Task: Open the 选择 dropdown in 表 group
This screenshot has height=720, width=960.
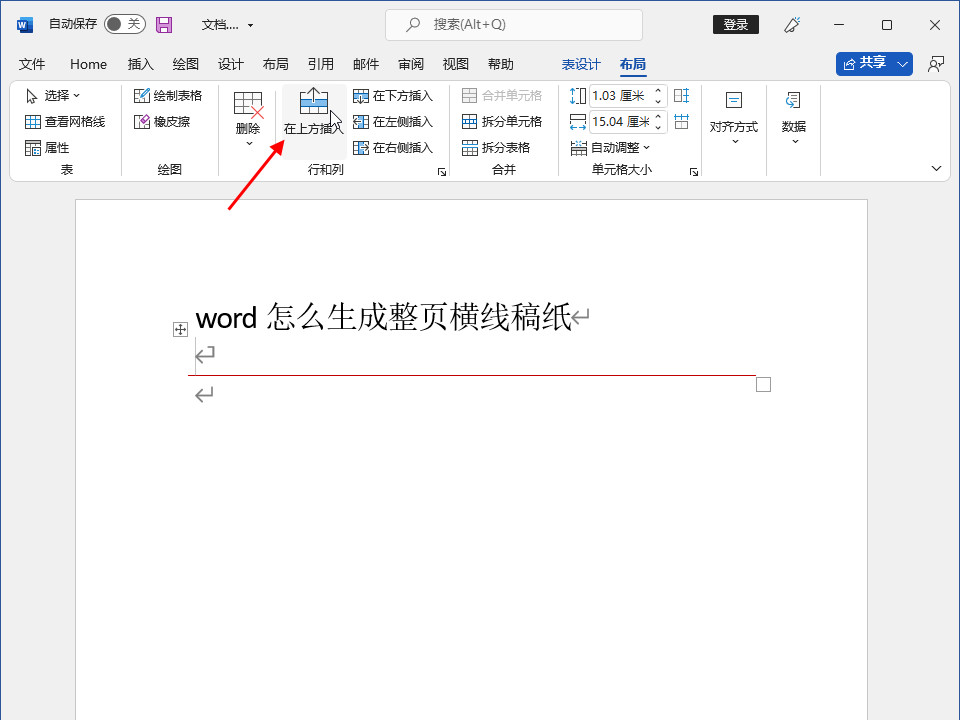Action: coord(53,96)
